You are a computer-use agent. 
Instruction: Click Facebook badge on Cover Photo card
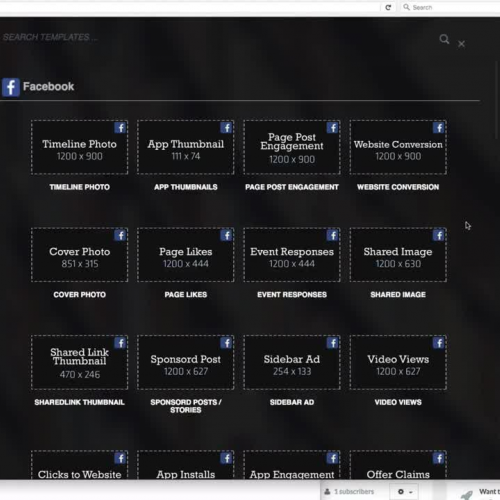tap(120, 235)
